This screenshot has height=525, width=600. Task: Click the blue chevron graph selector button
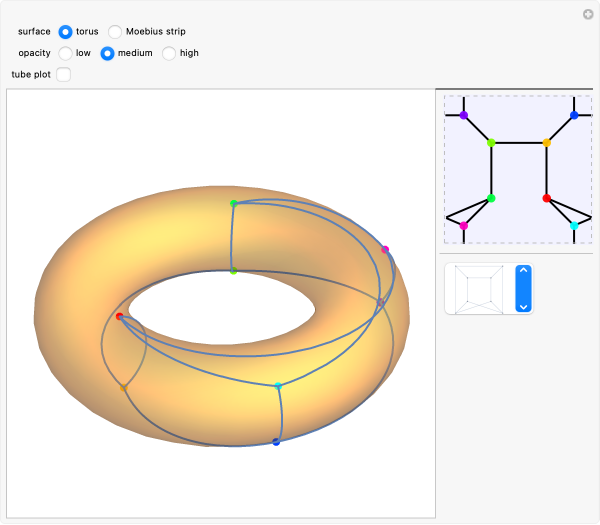pos(523,289)
